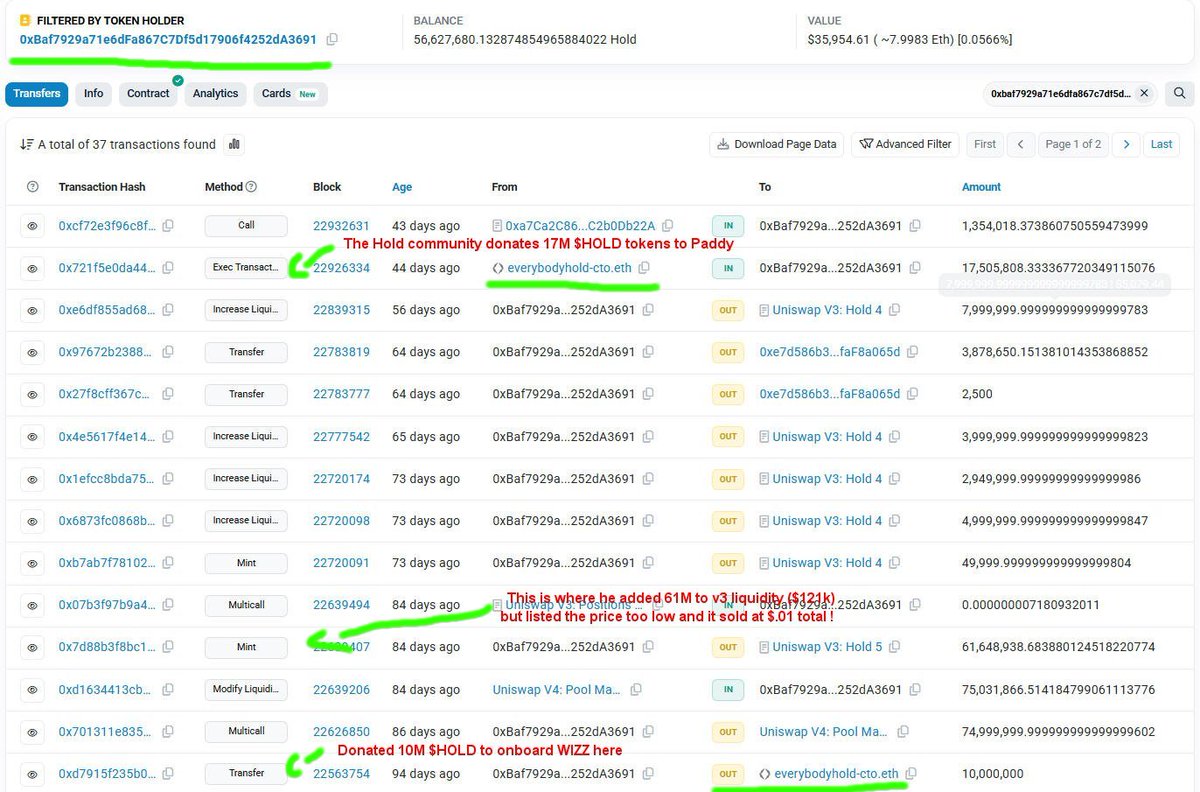Sort by the Age column header
1200x792 pixels.
pyautogui.click(x=402, y=187)
